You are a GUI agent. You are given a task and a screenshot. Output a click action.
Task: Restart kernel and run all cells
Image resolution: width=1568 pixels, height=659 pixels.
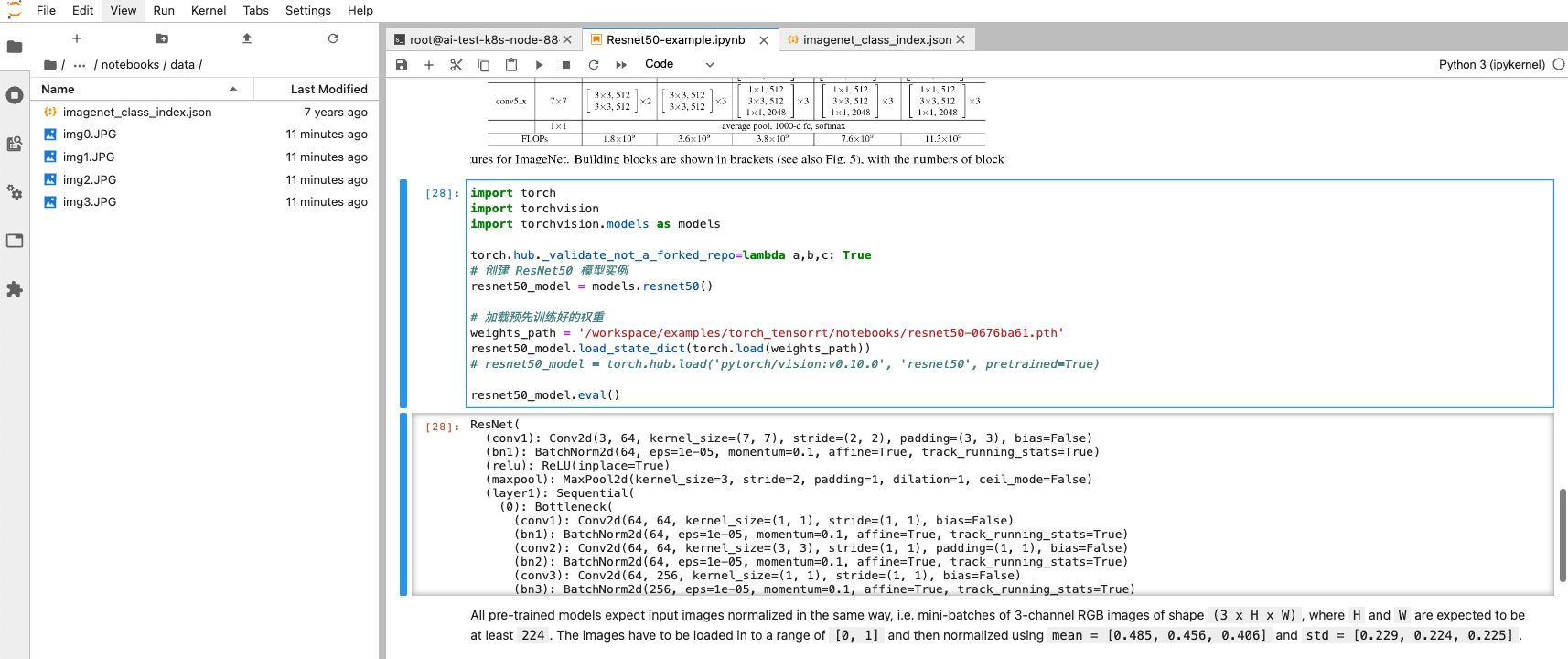tap(621, 65)
